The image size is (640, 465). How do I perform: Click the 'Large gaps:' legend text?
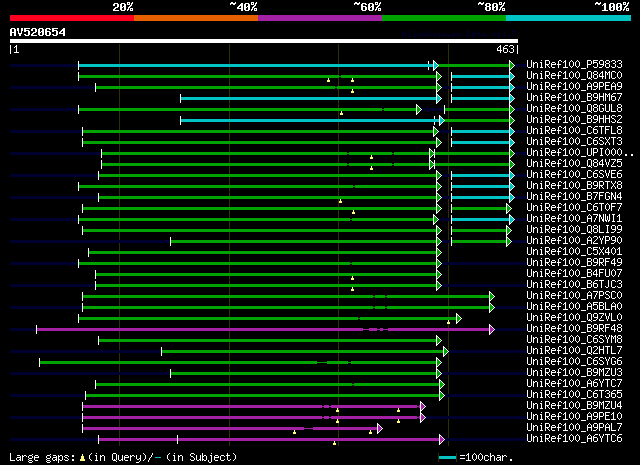(x=42, y=458)
